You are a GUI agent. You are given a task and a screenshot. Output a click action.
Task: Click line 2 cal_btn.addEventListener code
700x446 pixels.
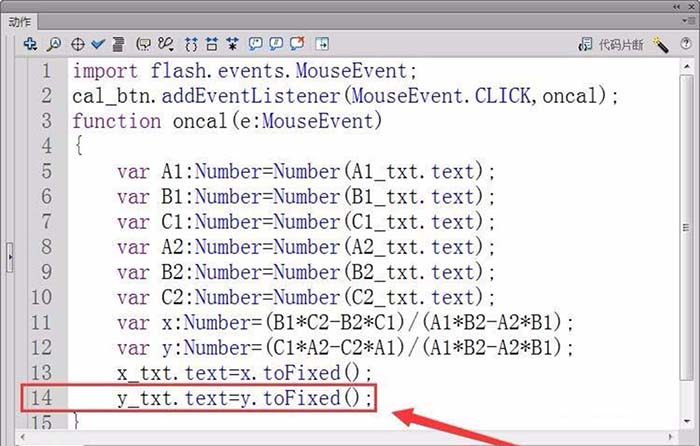pos(345,96)
